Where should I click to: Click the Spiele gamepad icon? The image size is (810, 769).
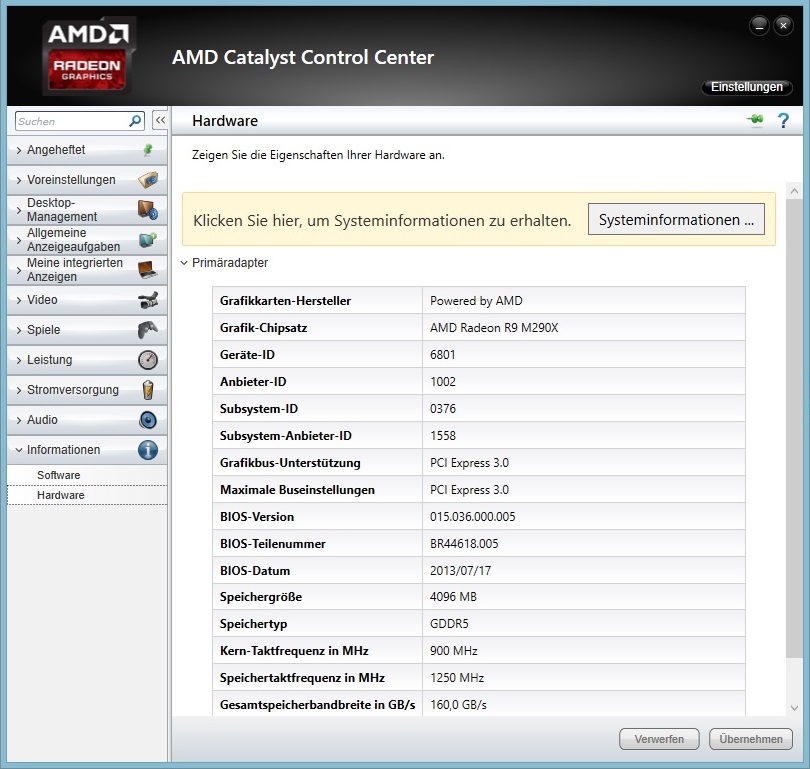point(148,329)
